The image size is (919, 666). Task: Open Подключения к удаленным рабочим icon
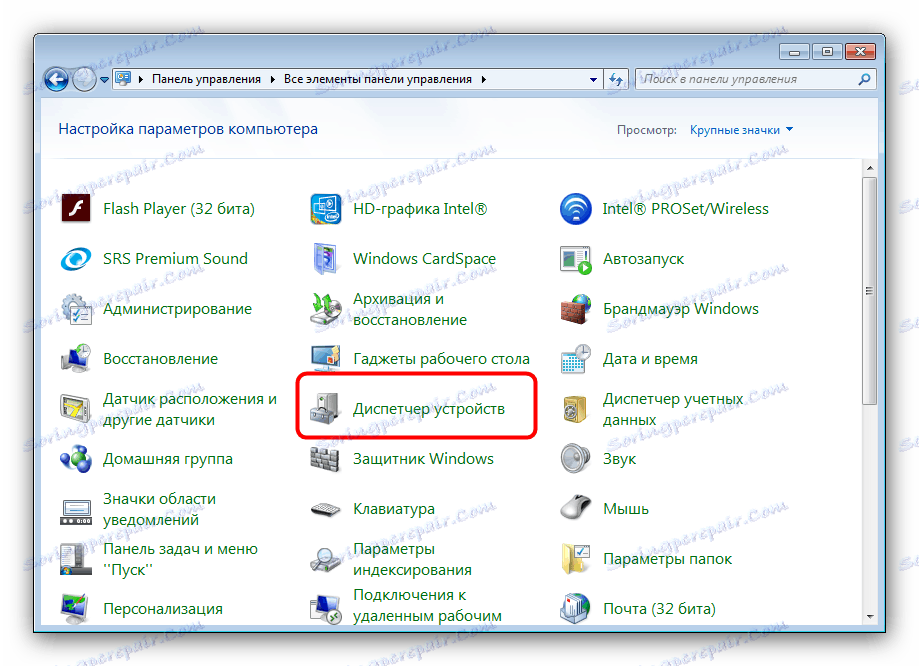[325, 609]
